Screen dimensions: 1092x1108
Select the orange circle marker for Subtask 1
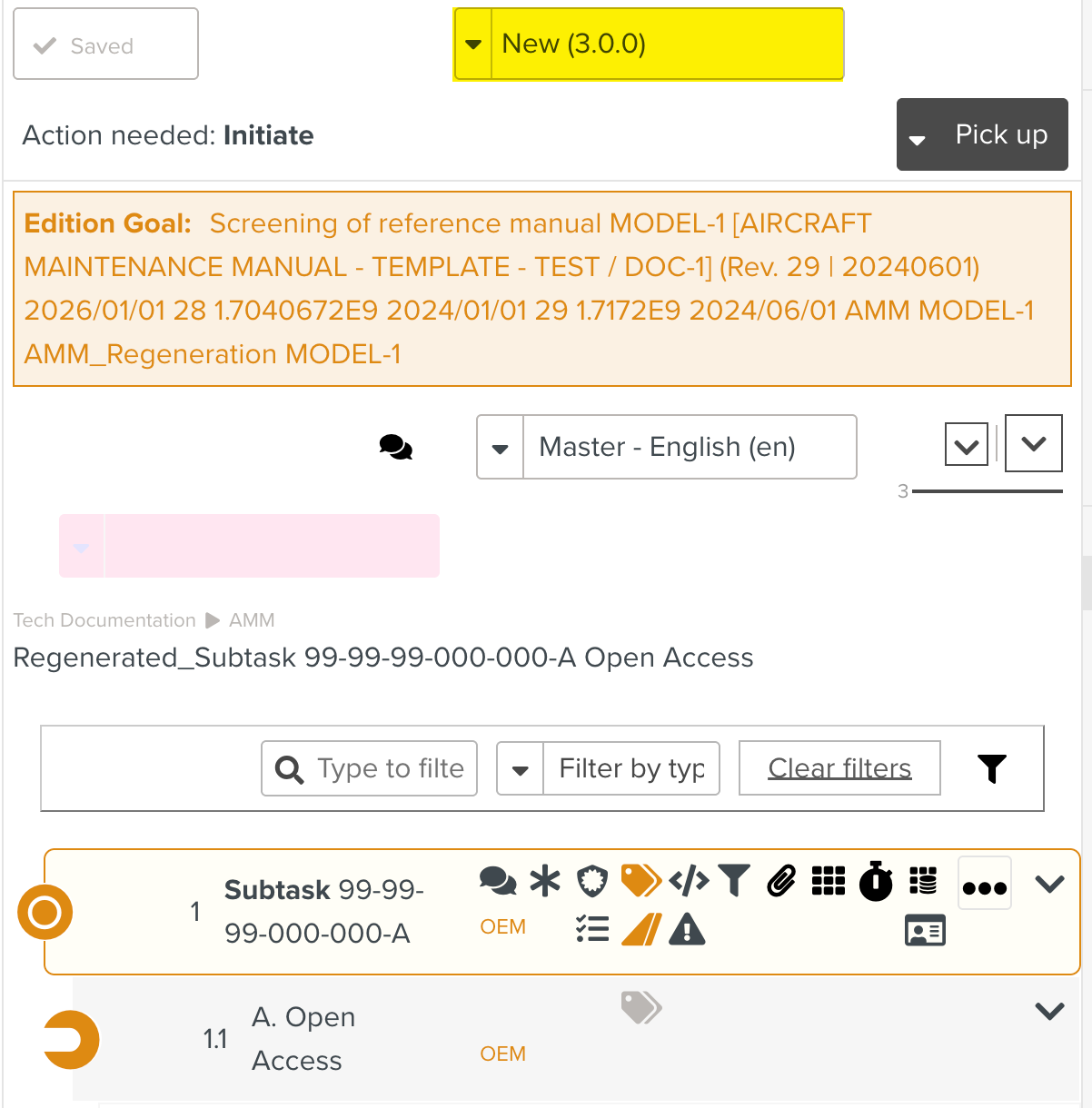coord(45,912)
